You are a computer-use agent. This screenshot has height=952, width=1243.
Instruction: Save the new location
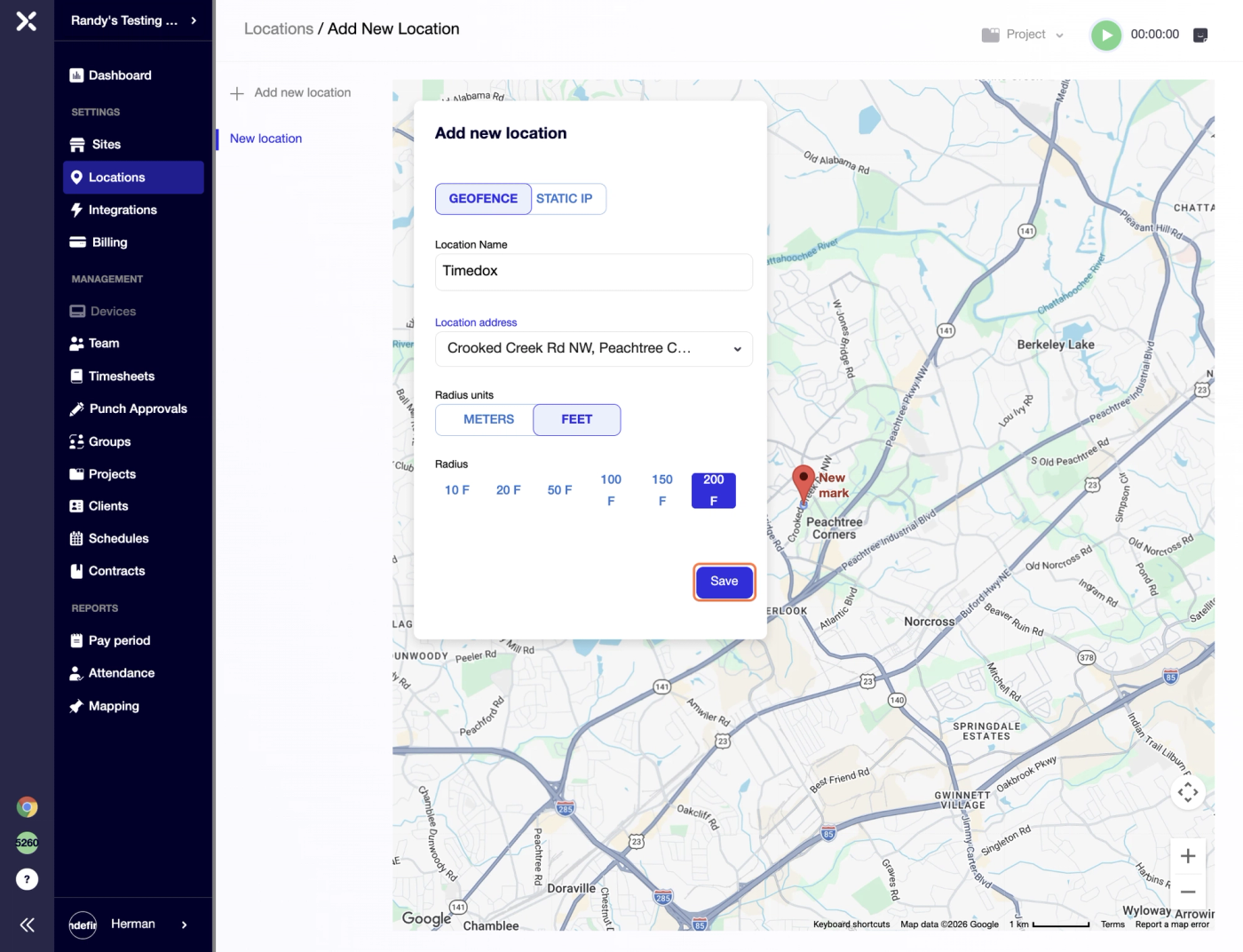(724, 582)
